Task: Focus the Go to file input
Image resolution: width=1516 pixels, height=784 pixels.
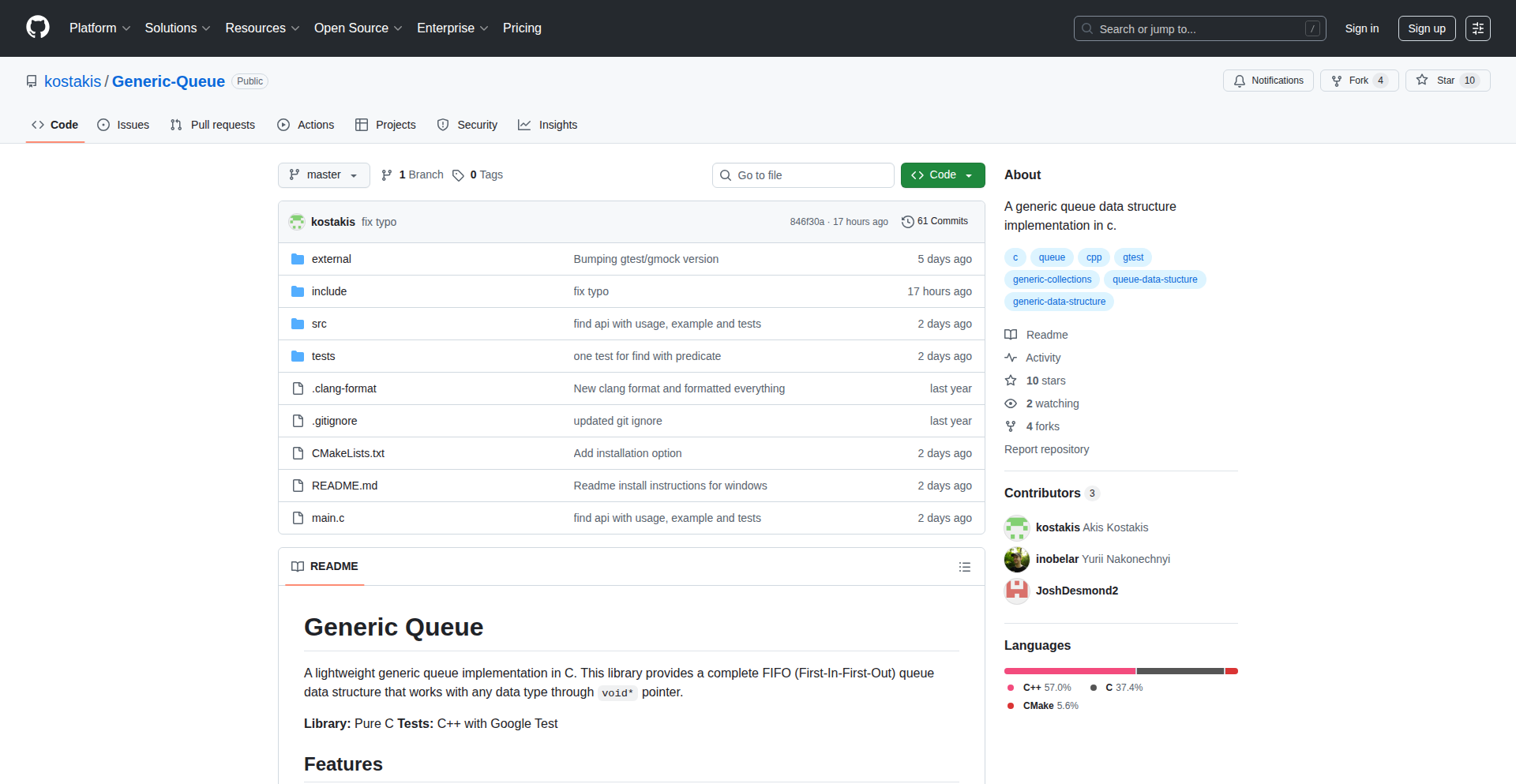Action: [x=803, y=175]
